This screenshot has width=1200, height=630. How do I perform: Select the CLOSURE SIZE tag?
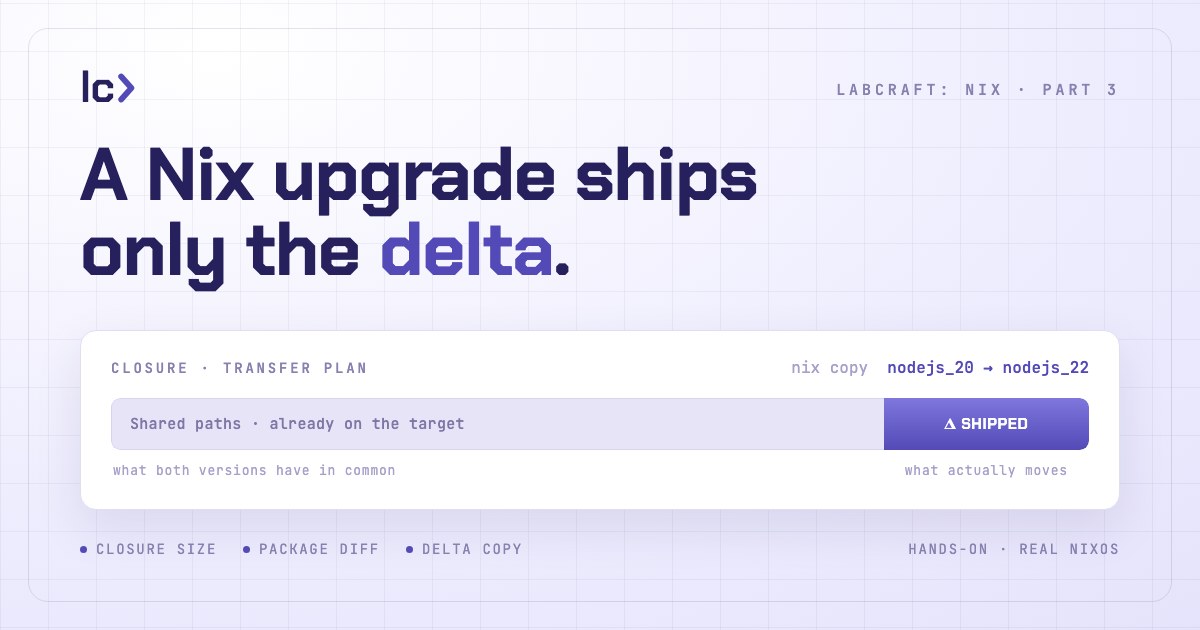coord(148,549)
